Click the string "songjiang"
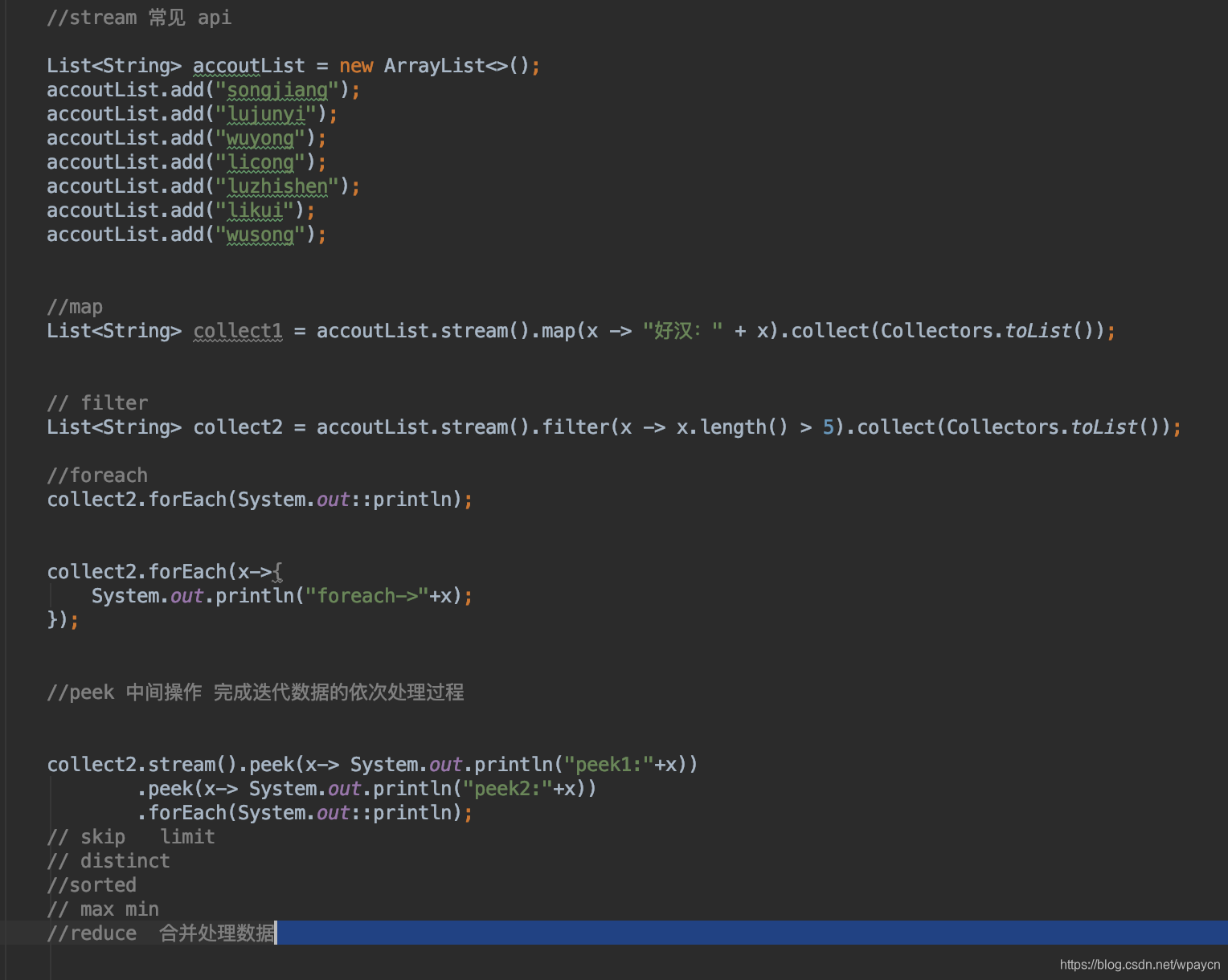The height and width of the screenshot is (980, 1228). [277, 90]
